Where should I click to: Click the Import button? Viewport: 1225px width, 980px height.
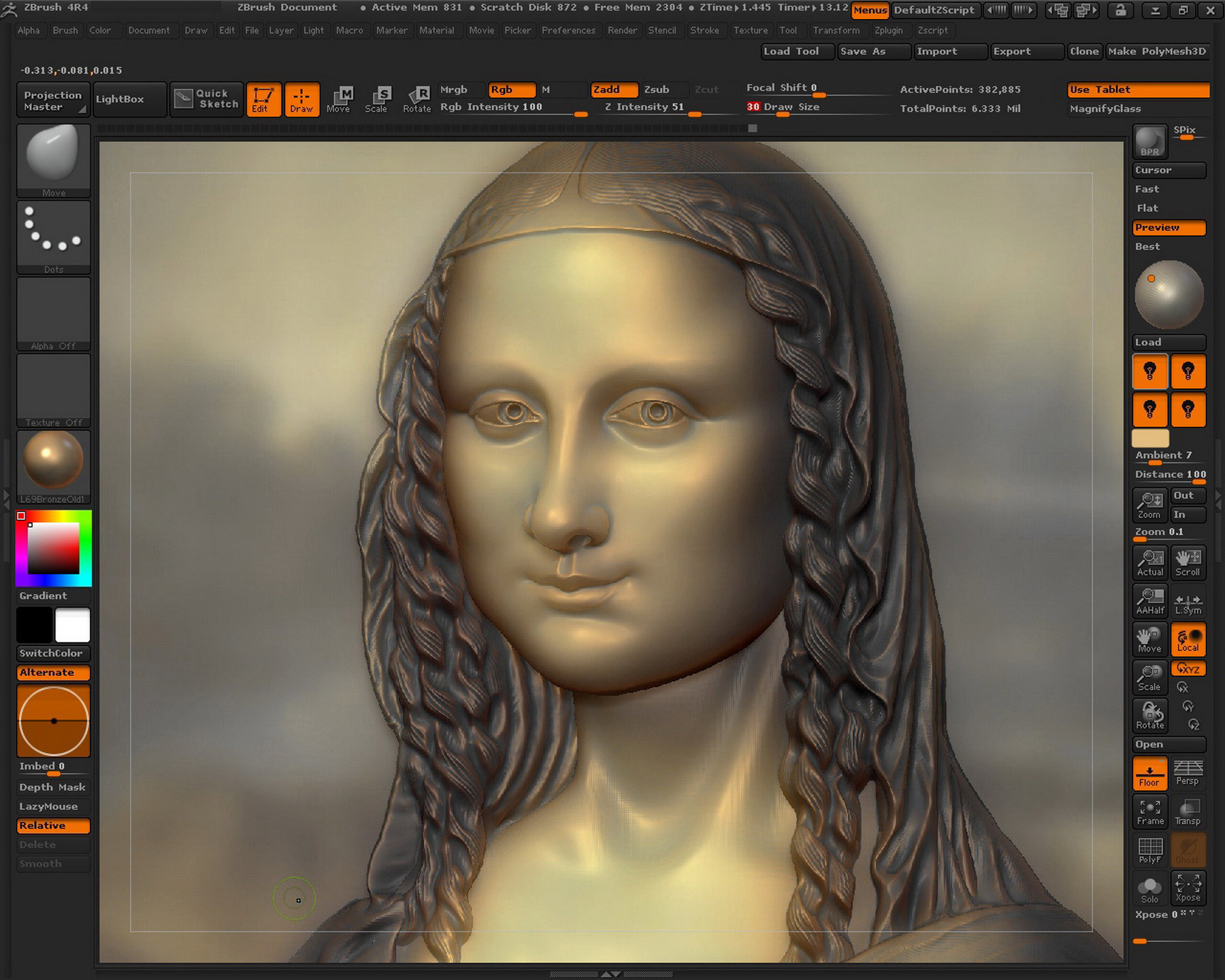950,51
